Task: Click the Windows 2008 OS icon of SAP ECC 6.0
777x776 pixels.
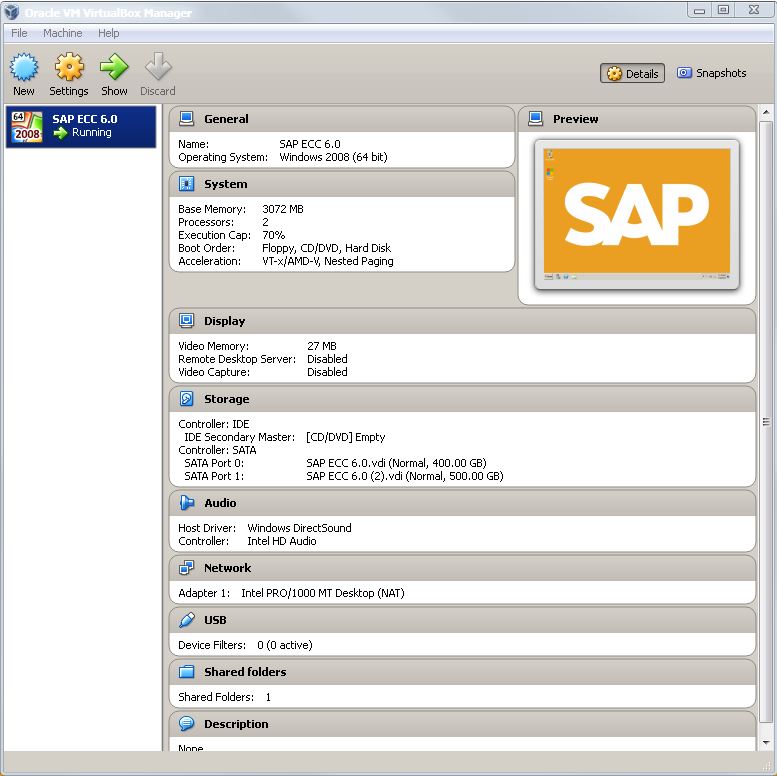Action: point(27,126)
